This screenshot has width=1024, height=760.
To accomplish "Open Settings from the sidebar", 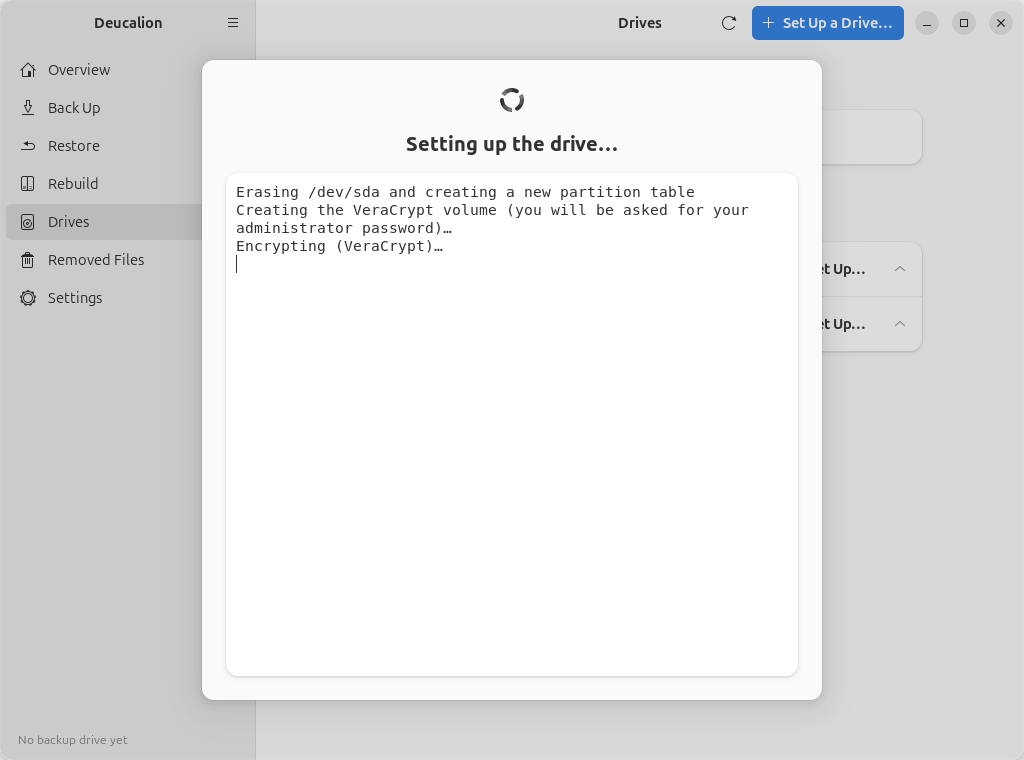I will click(127, 298).
